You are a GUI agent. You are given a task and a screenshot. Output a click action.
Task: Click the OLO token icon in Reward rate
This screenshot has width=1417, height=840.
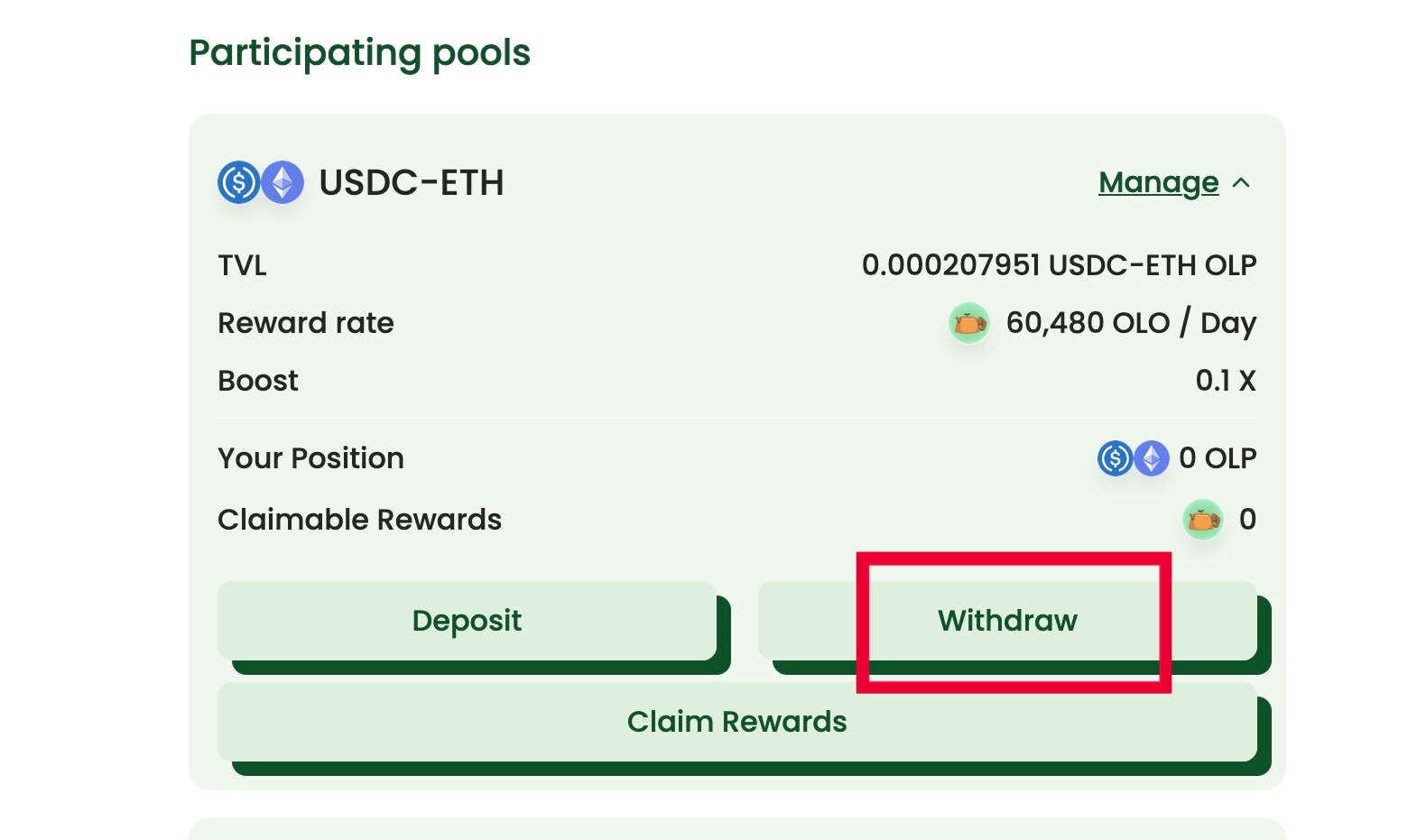969,323
